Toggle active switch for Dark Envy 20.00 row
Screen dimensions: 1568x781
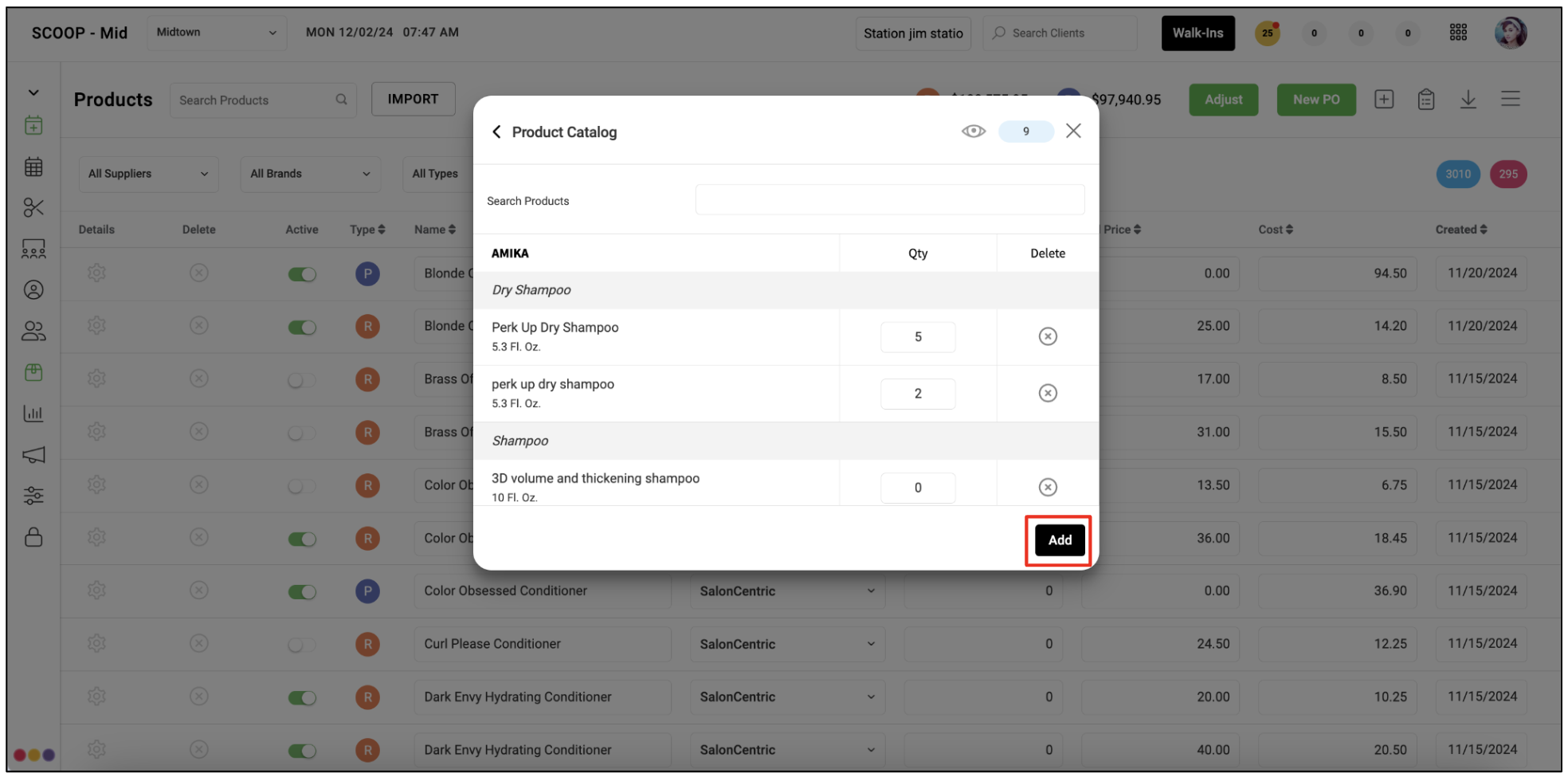coord(302,698)
